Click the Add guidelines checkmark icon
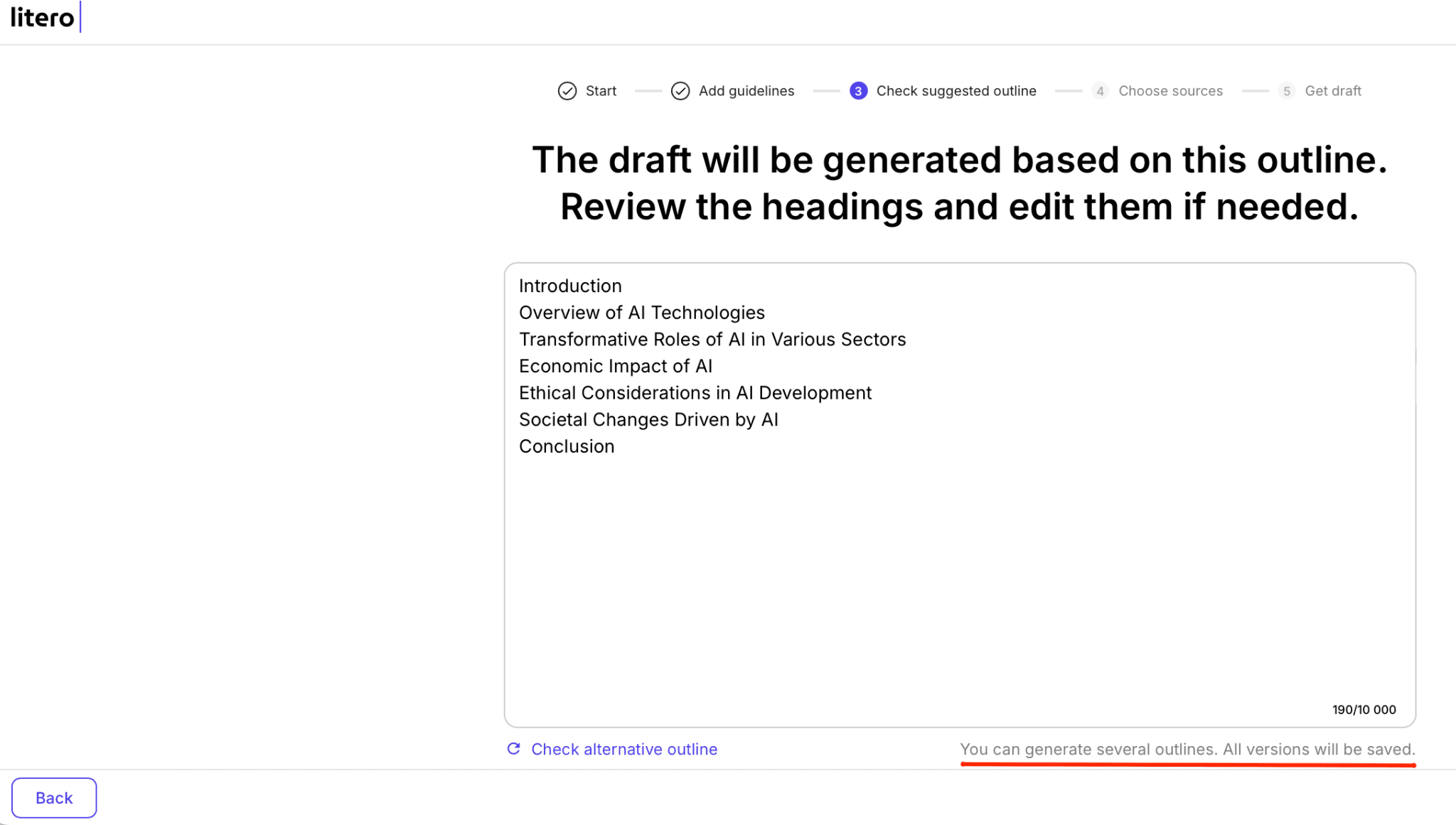This screenshot has height=825, width=1456. click(x=680, y=91)
